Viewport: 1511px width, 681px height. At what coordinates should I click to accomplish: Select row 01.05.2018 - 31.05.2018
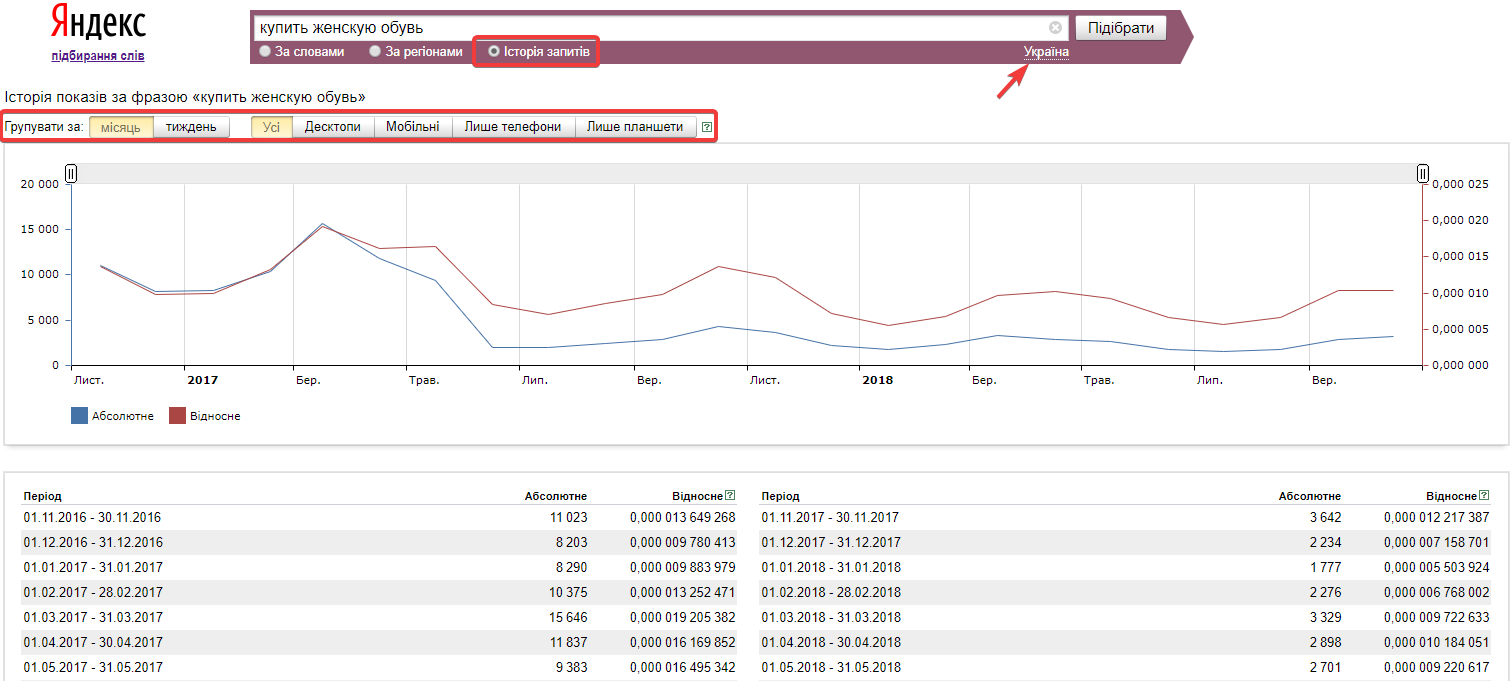pos(1126,667)
